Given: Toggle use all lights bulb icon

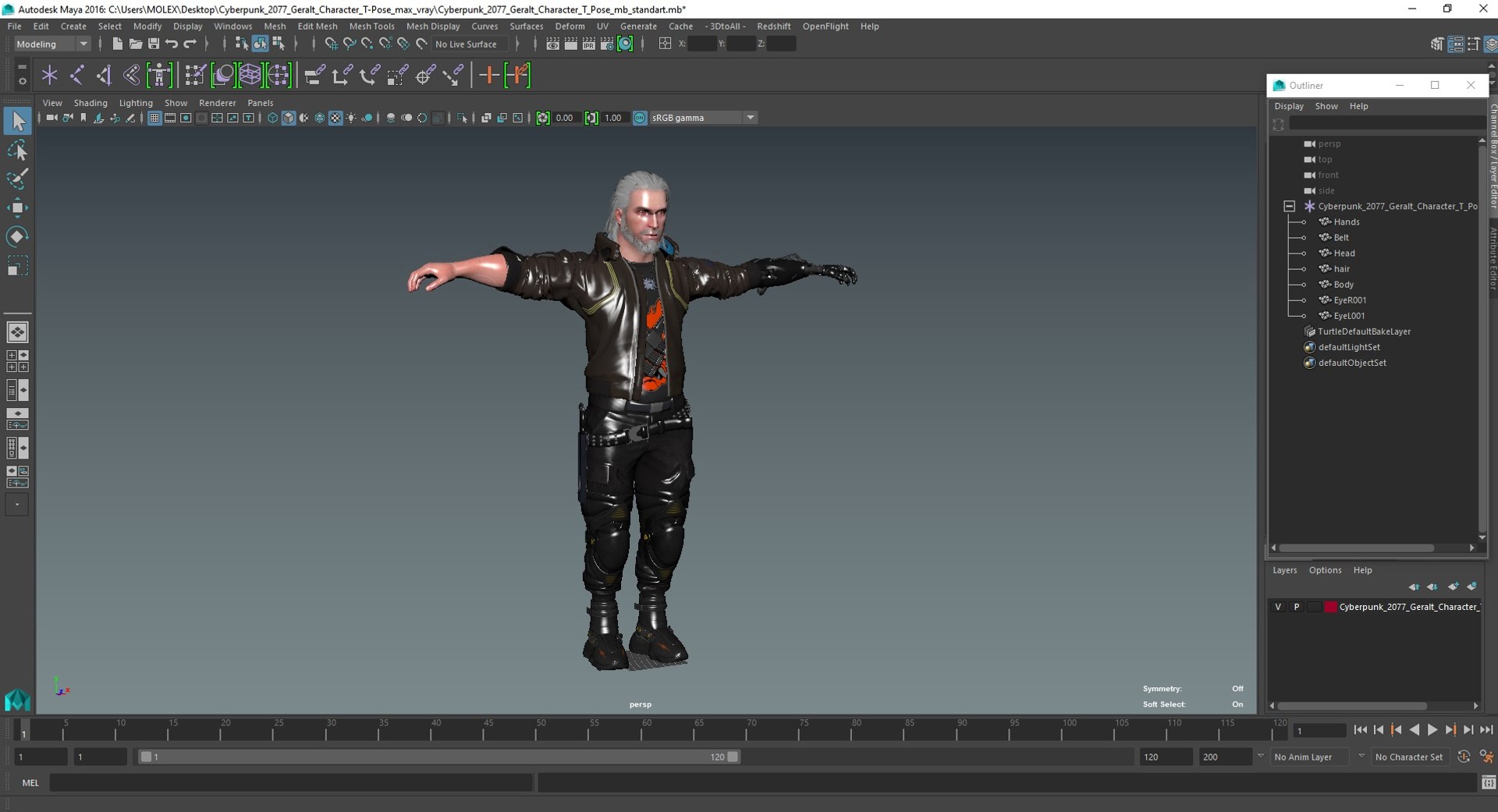Looking at the screenshot, I should 352,118.
